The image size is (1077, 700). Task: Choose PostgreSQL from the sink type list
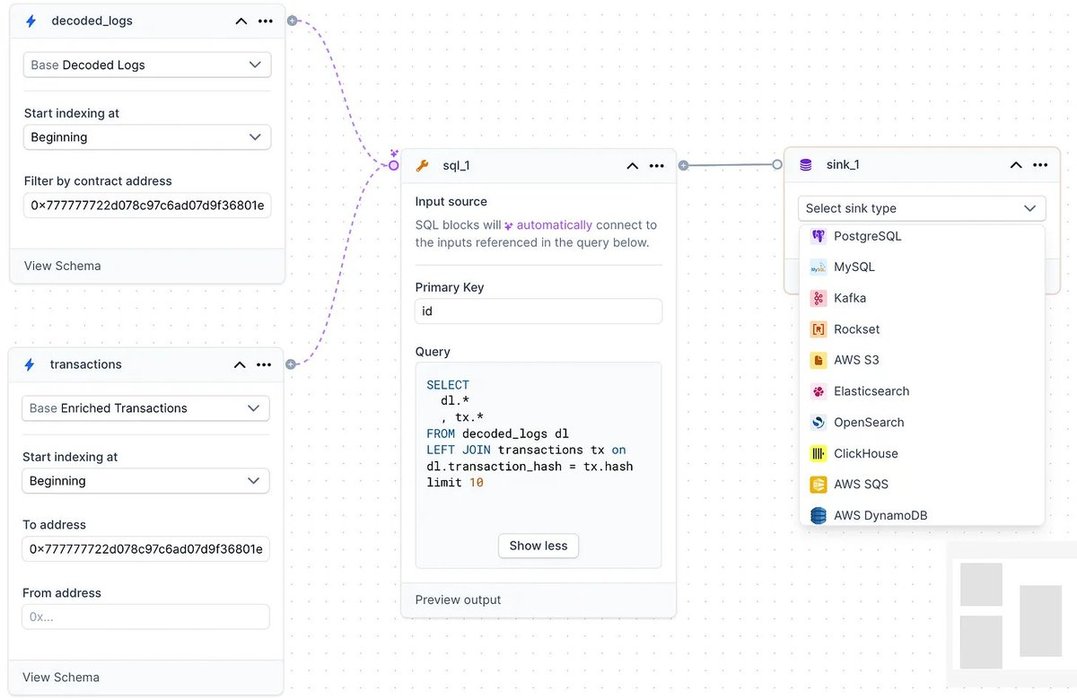pyautogui.click(x=867, y=236)
